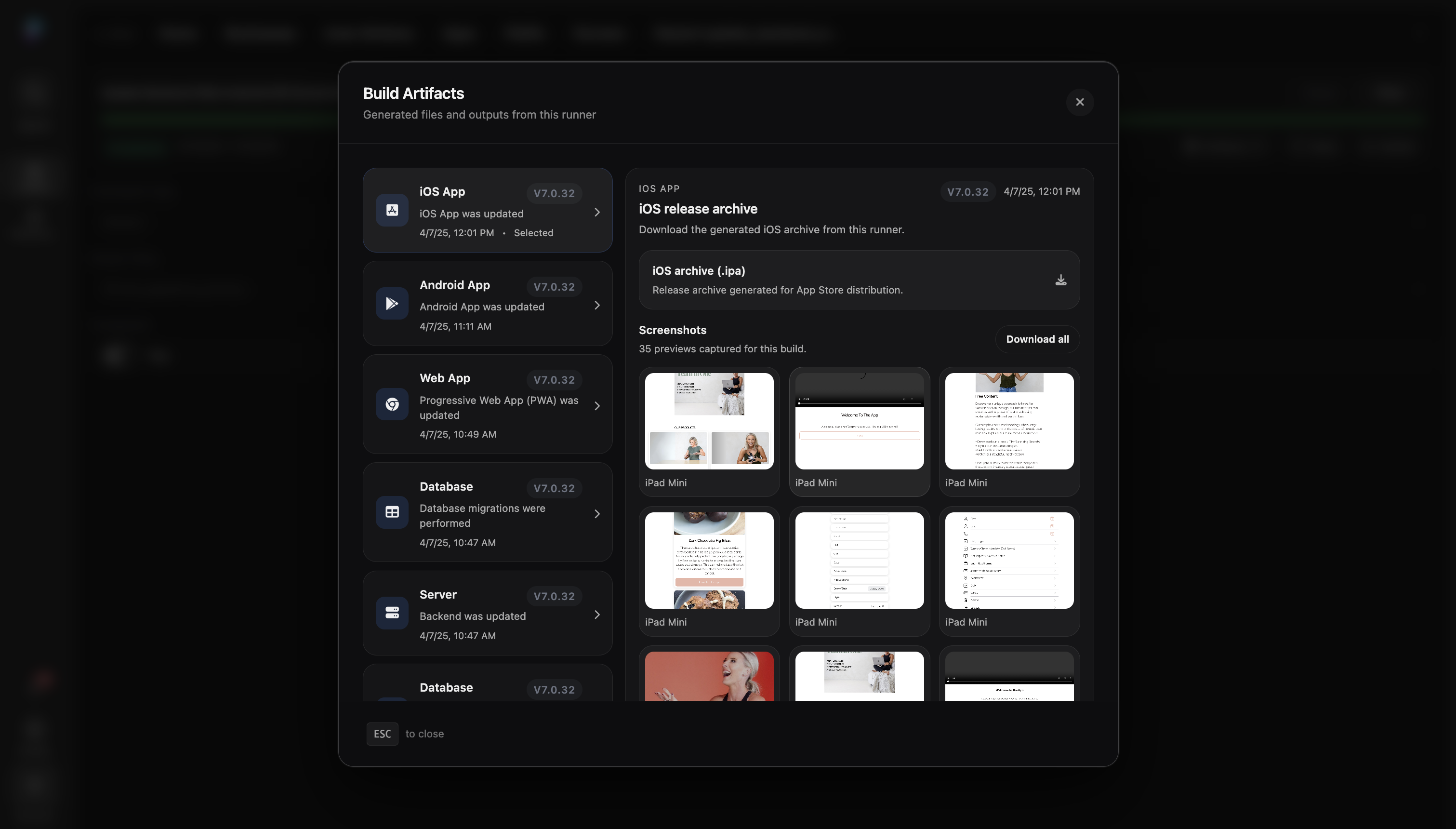Expand the Android App row chevron
The width and height of the screenshot is (1456, 829).
pyautogui.click(x=597, y=306)
